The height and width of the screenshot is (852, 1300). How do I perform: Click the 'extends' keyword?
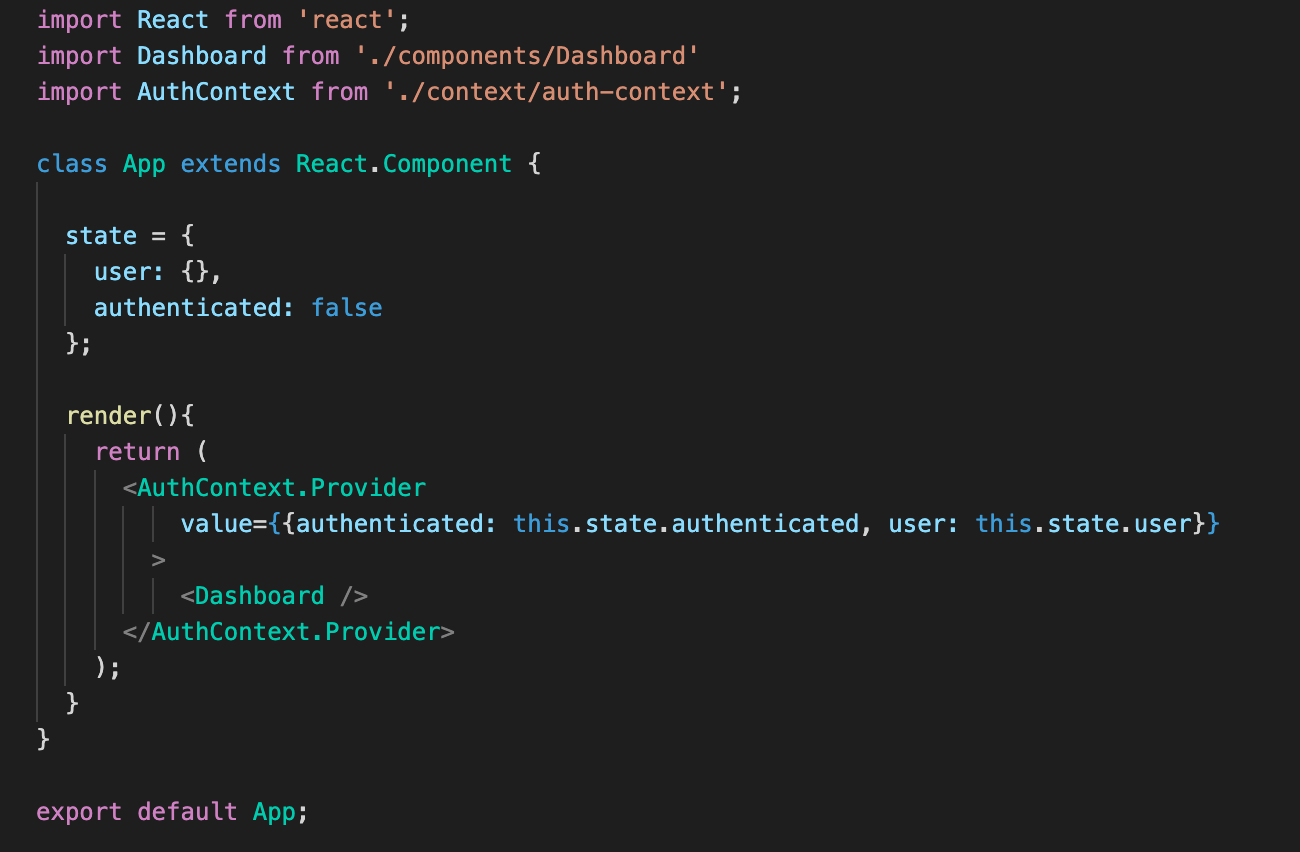tap(230, 163)
